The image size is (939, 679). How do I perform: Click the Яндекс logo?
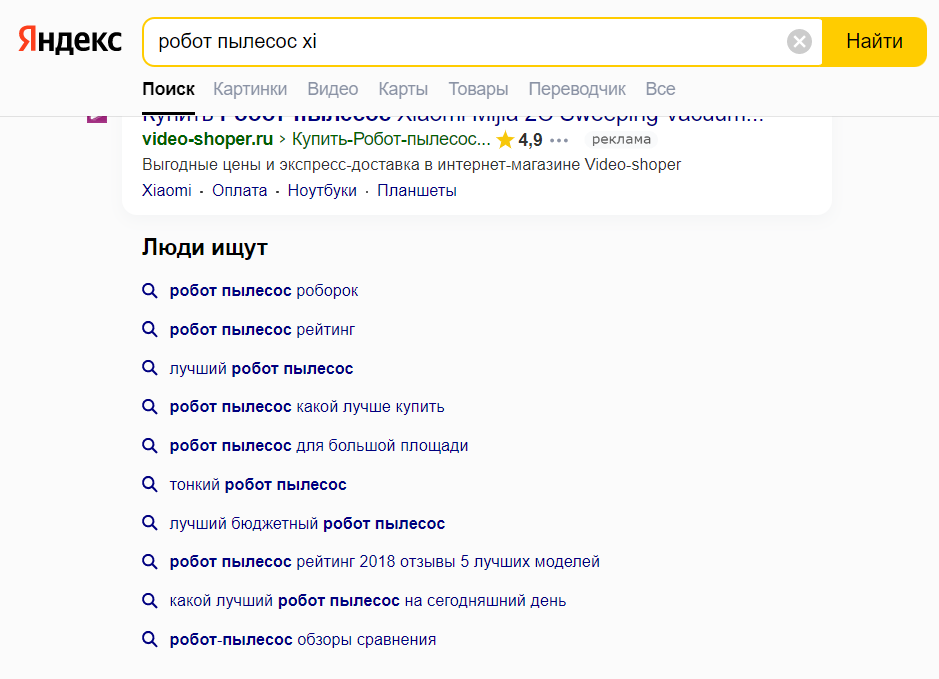click(70, 40)
